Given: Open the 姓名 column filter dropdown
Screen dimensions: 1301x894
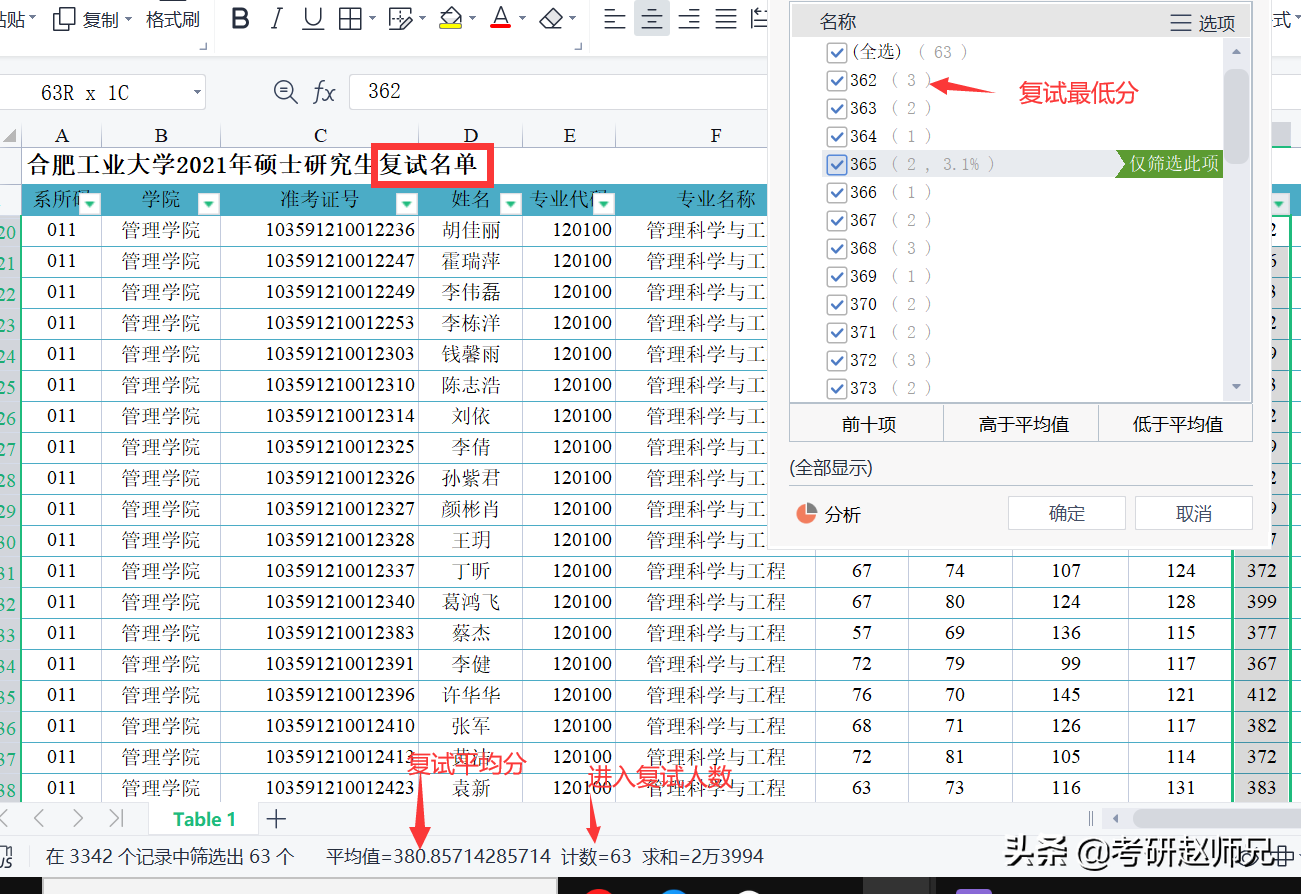Looking at the screenshot, I should [x=511, y=203].
